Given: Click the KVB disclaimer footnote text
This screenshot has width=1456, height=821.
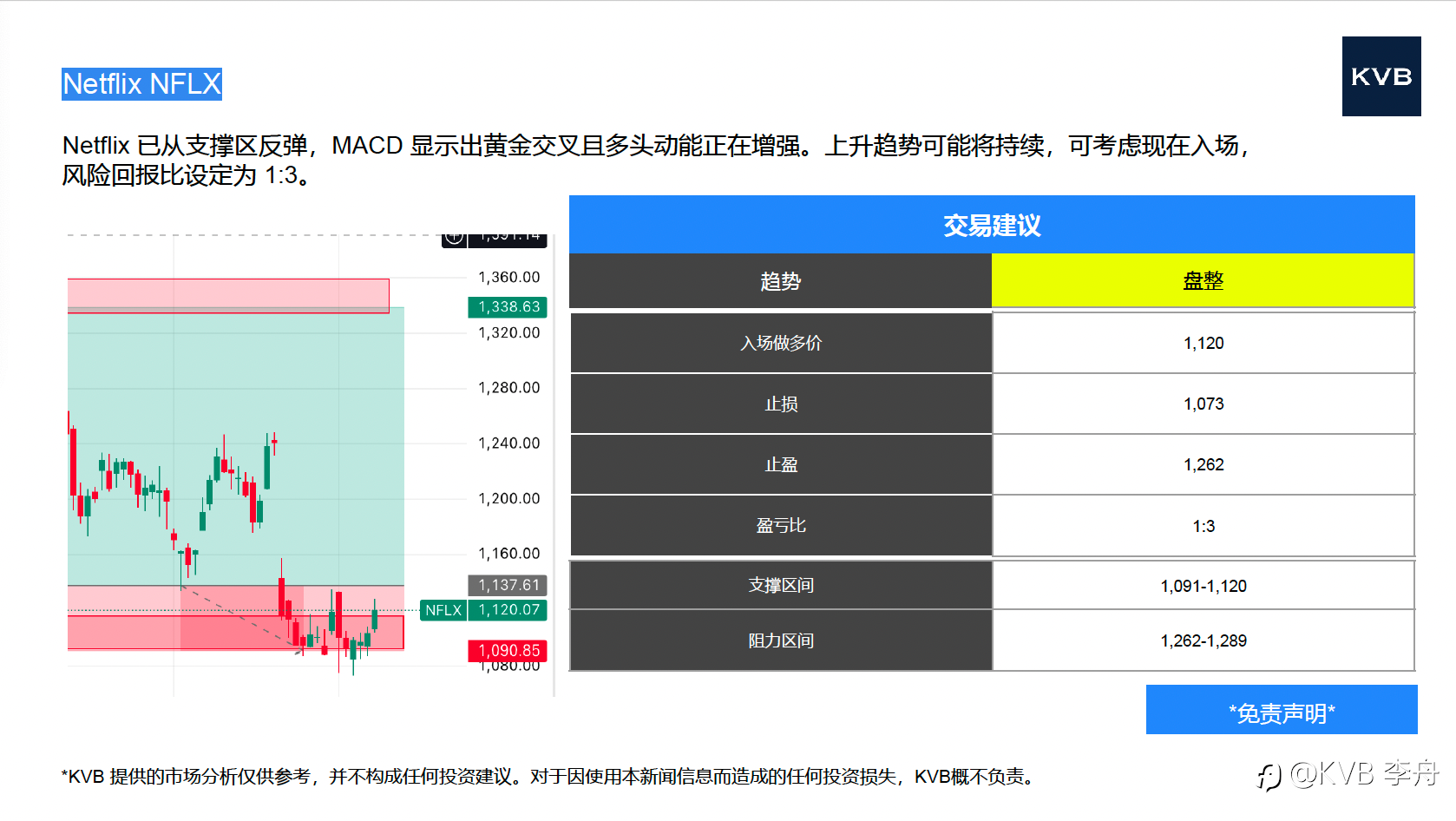Looking at the screenshot, I should [x=550, y=777].
